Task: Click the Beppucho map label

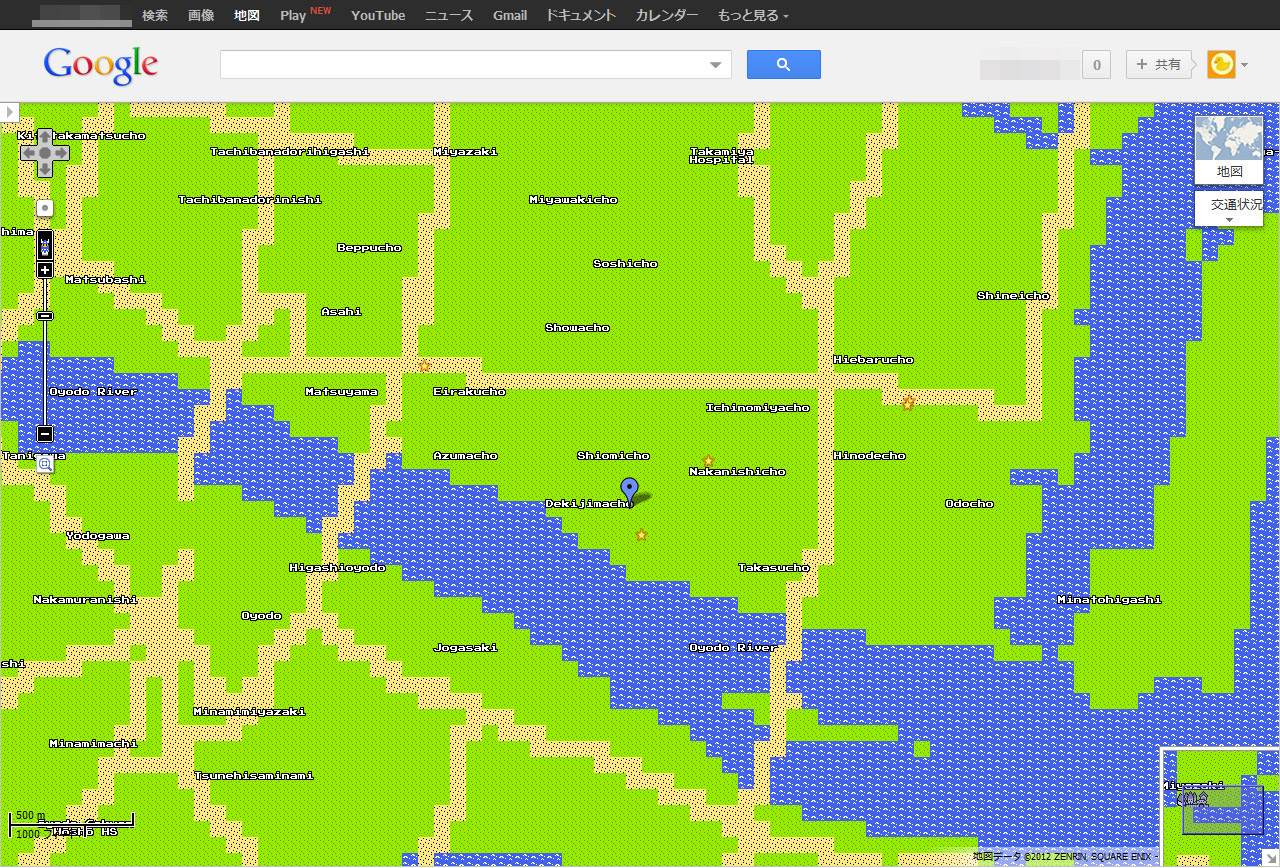Action: (370, 248)
